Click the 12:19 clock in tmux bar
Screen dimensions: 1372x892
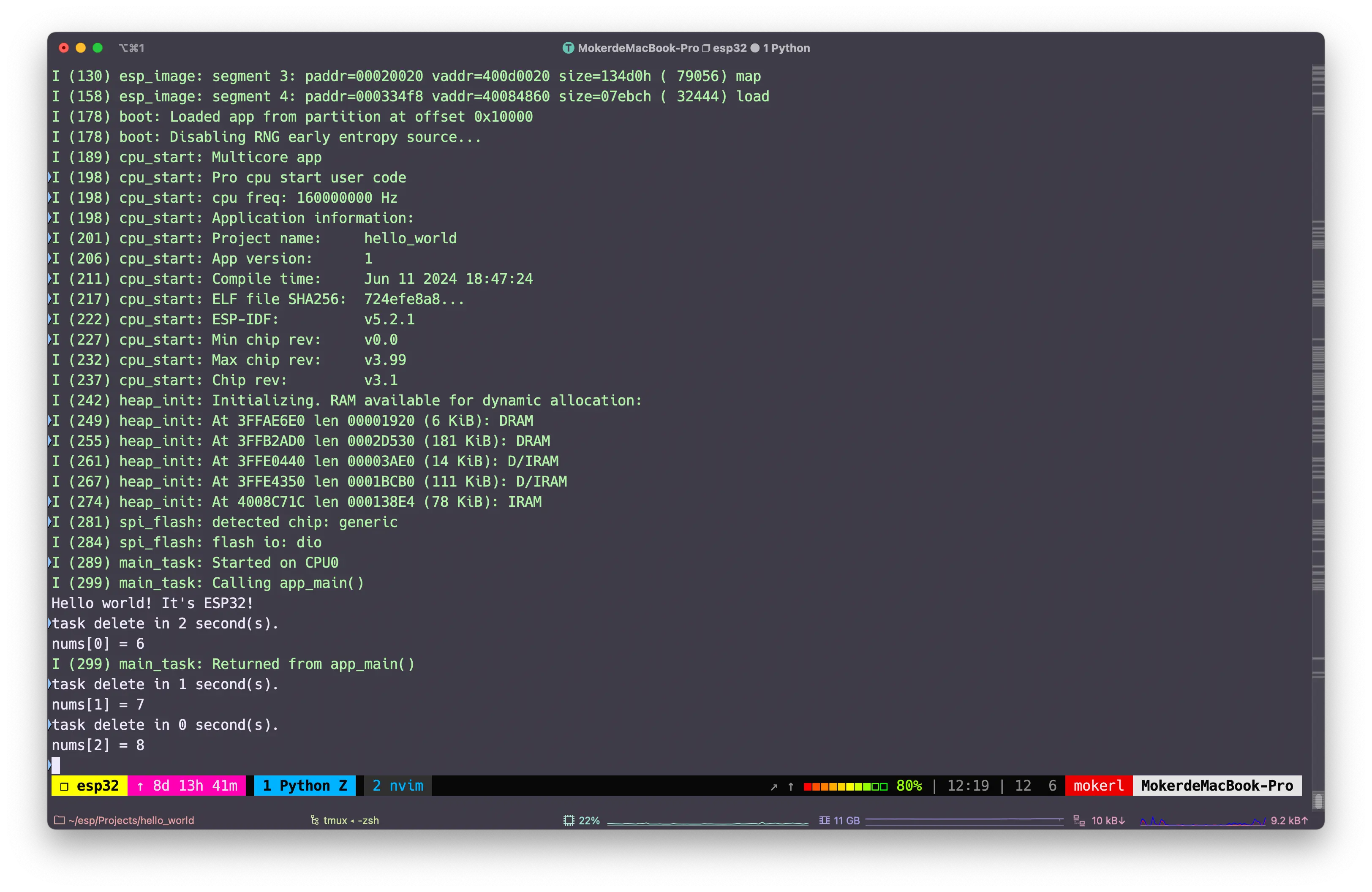click(968, 786)
